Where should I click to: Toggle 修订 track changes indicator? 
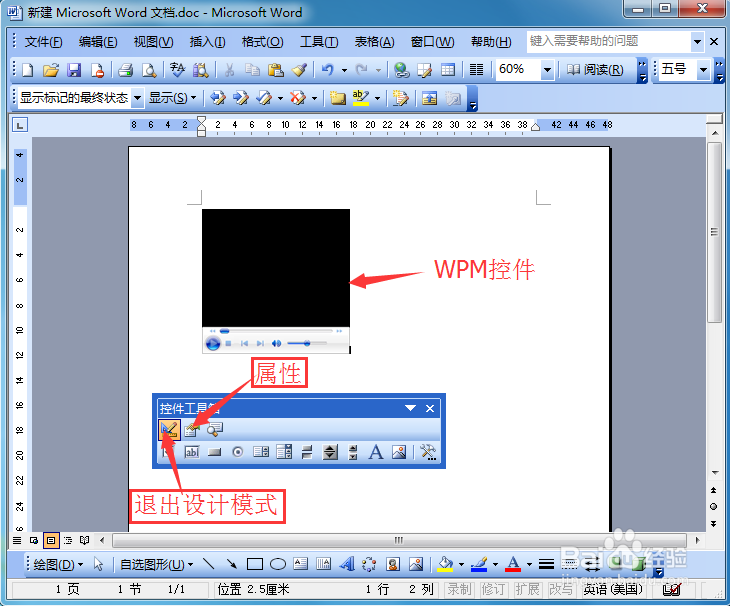pyautogui.click(x=493, y=590)
